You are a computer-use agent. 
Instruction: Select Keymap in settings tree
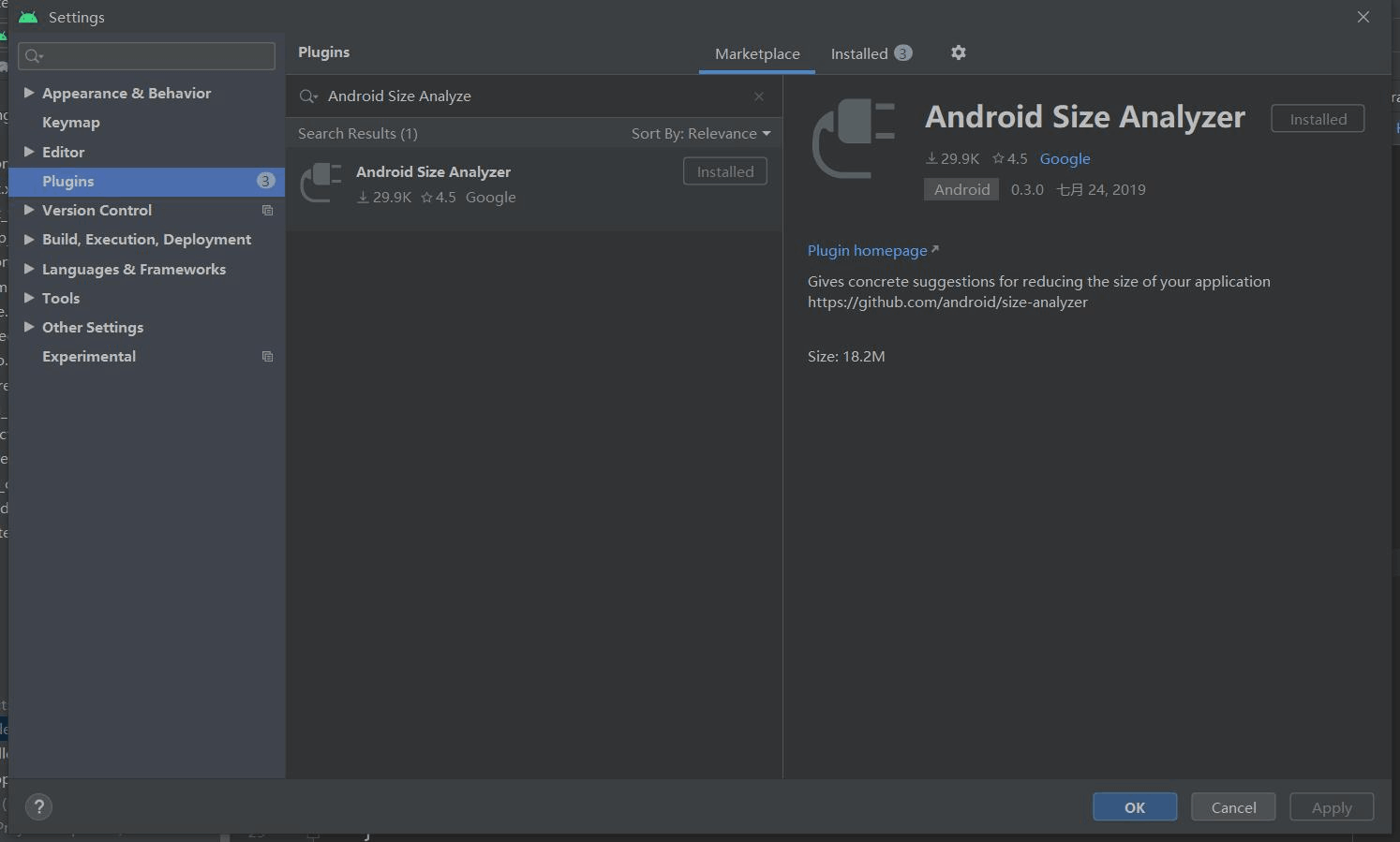(x=71, y=123)
